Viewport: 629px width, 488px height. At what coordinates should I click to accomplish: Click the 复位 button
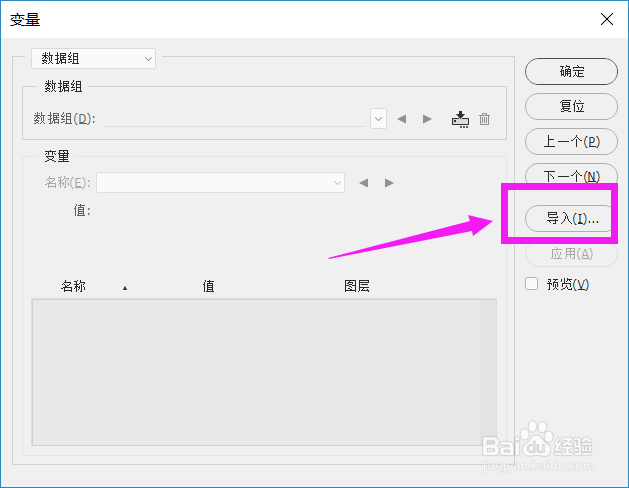coord(571,107)
